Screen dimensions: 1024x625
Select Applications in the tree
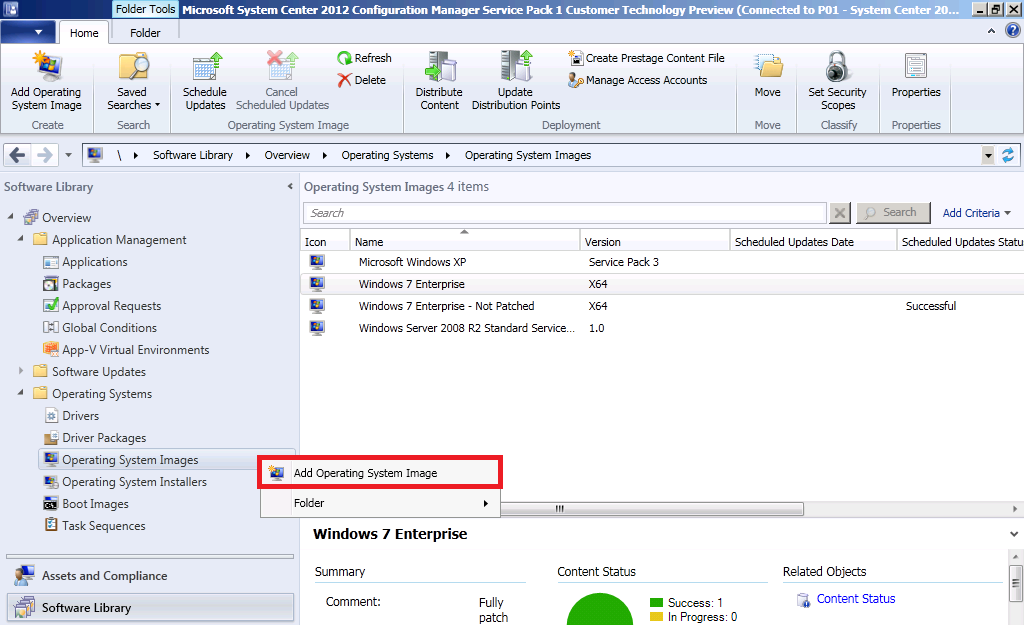(x=95, y=262)
